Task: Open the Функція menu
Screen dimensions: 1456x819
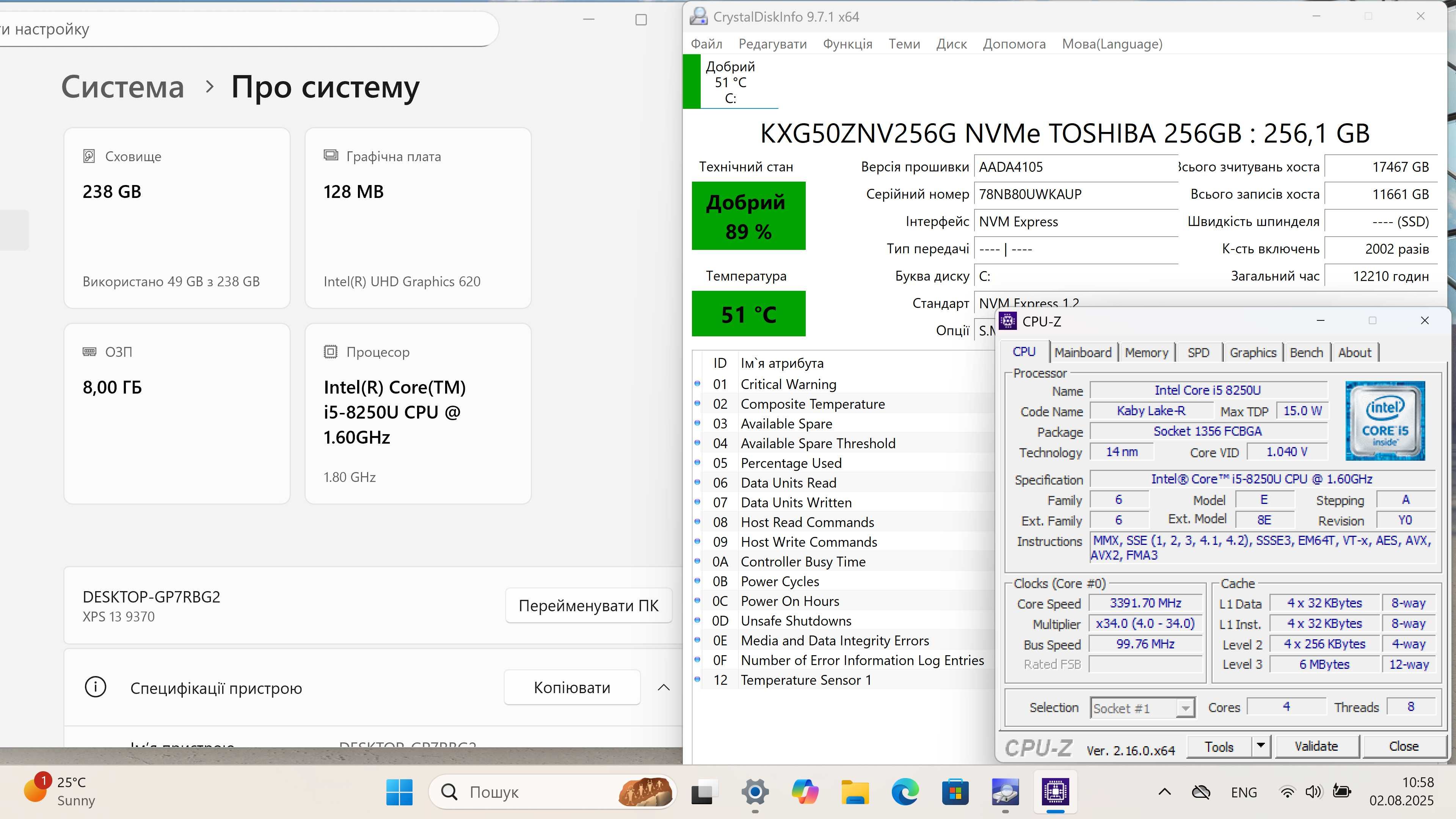Action: [x=847, y=44]
